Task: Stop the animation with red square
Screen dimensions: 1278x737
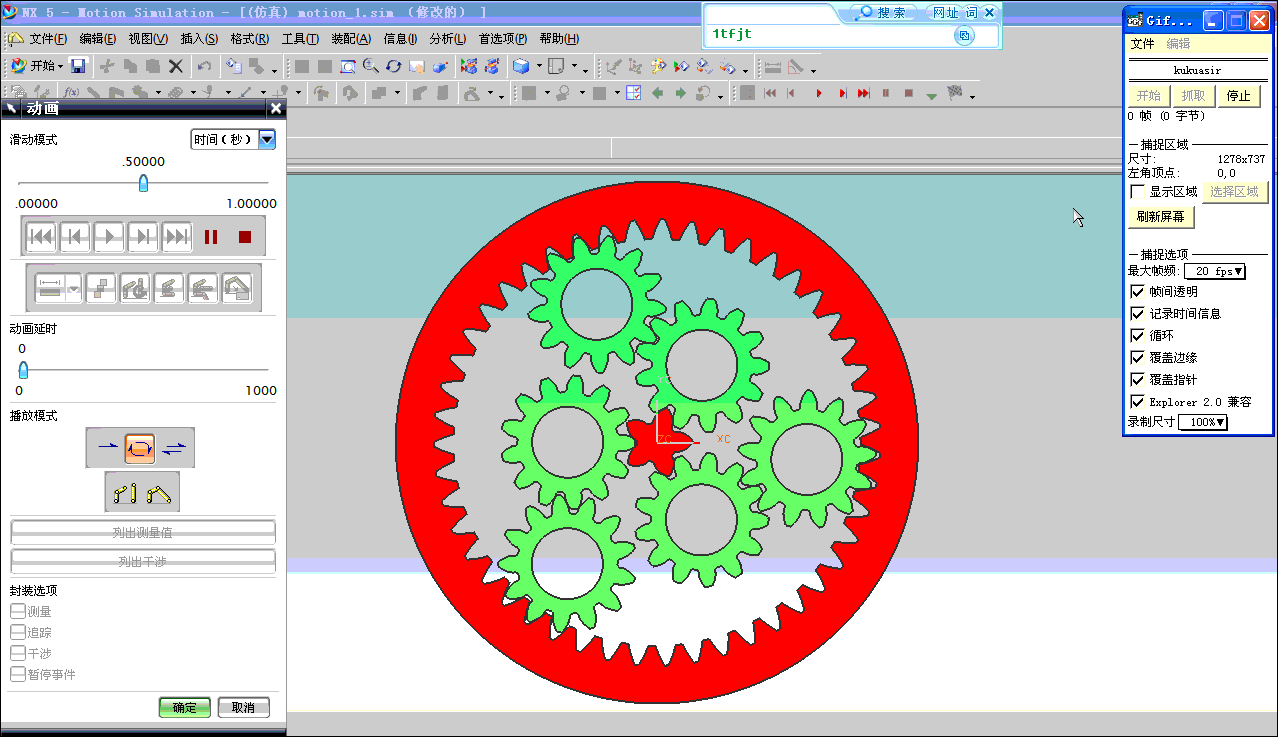Action: point(245,237)
